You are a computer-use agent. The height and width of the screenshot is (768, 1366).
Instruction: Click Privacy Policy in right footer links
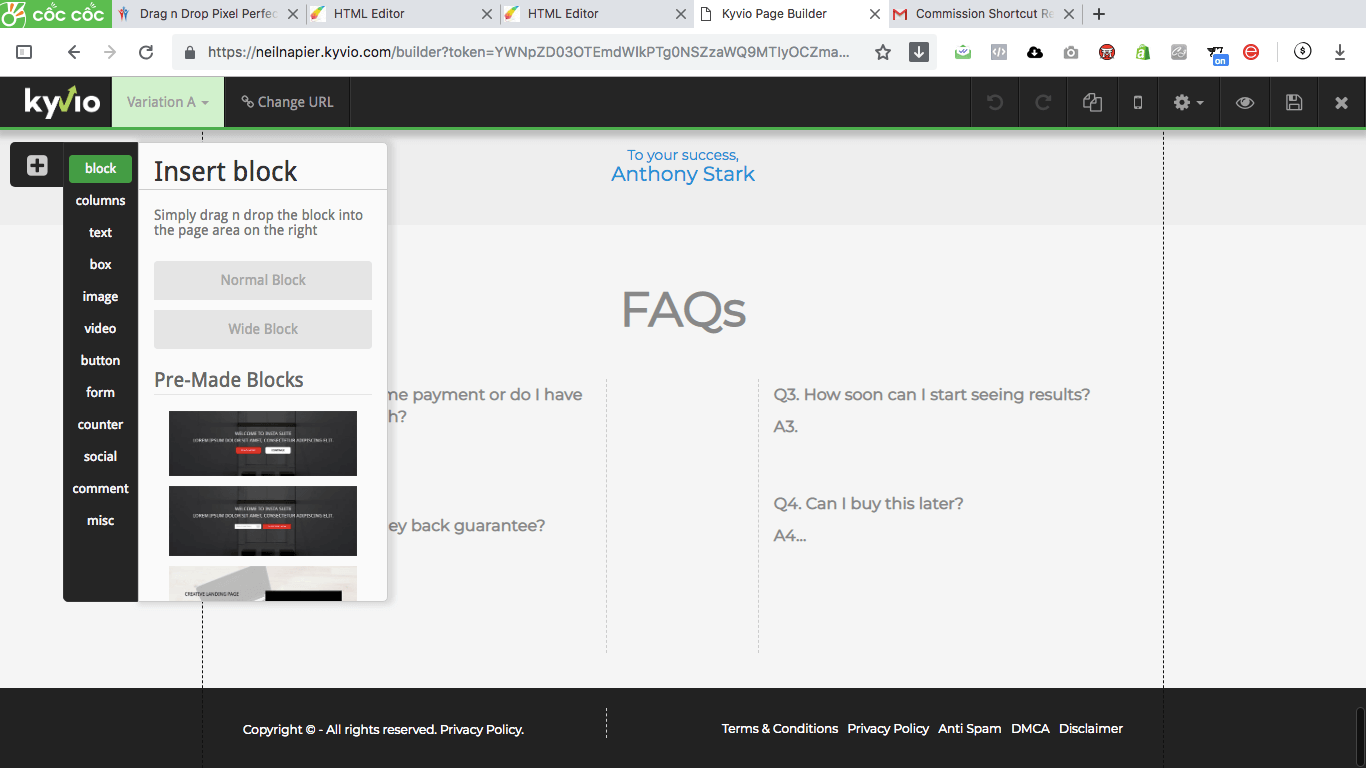(888, 728)
